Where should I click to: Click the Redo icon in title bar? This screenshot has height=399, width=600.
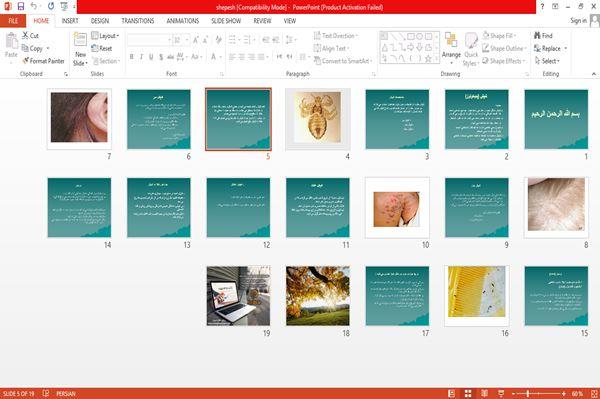tap(51, 7)
